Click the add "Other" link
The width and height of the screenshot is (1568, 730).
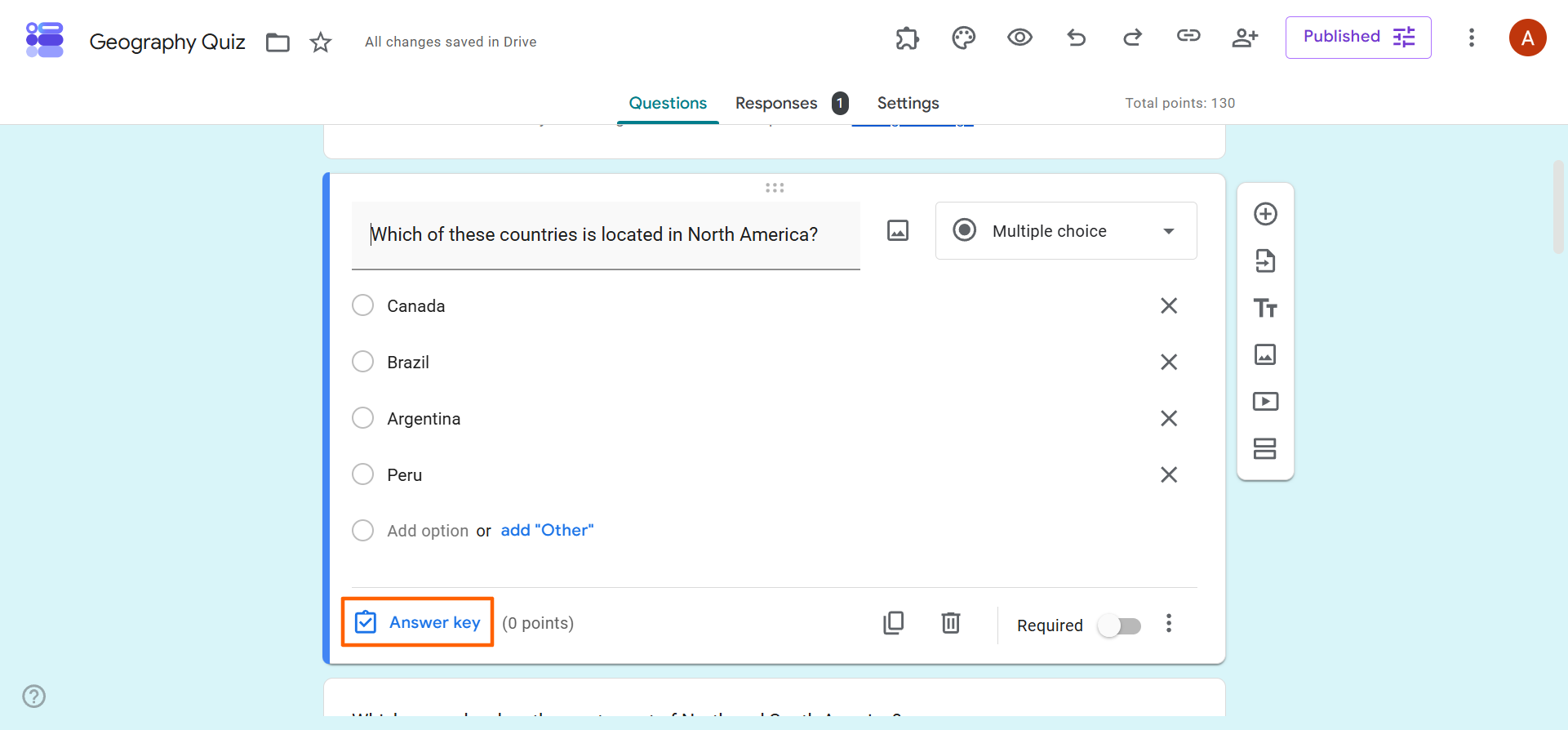(x=547, y=531)
